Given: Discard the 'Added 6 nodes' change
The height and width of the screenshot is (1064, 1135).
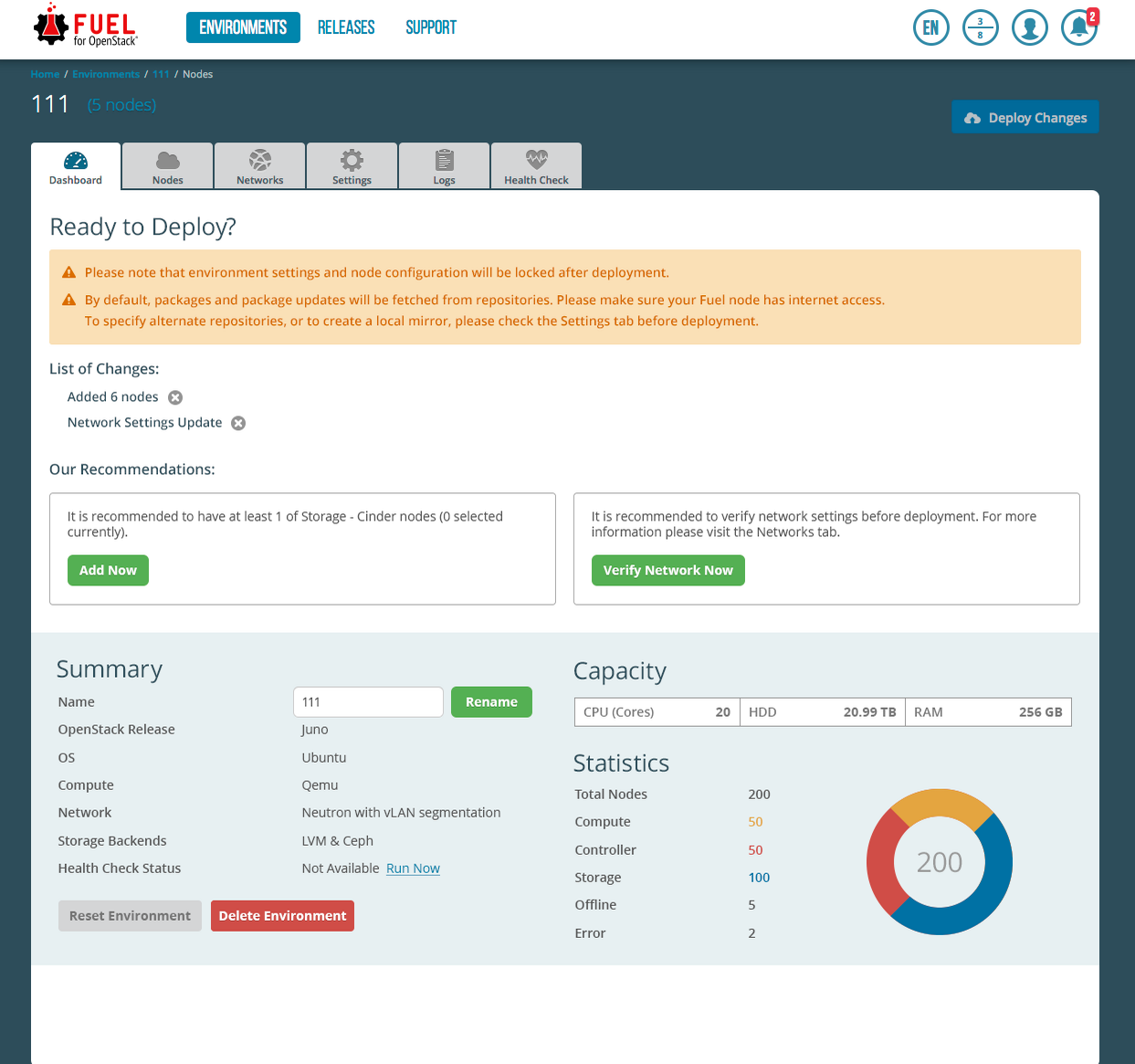Looking at the screenshot, I should click(175, 397).
